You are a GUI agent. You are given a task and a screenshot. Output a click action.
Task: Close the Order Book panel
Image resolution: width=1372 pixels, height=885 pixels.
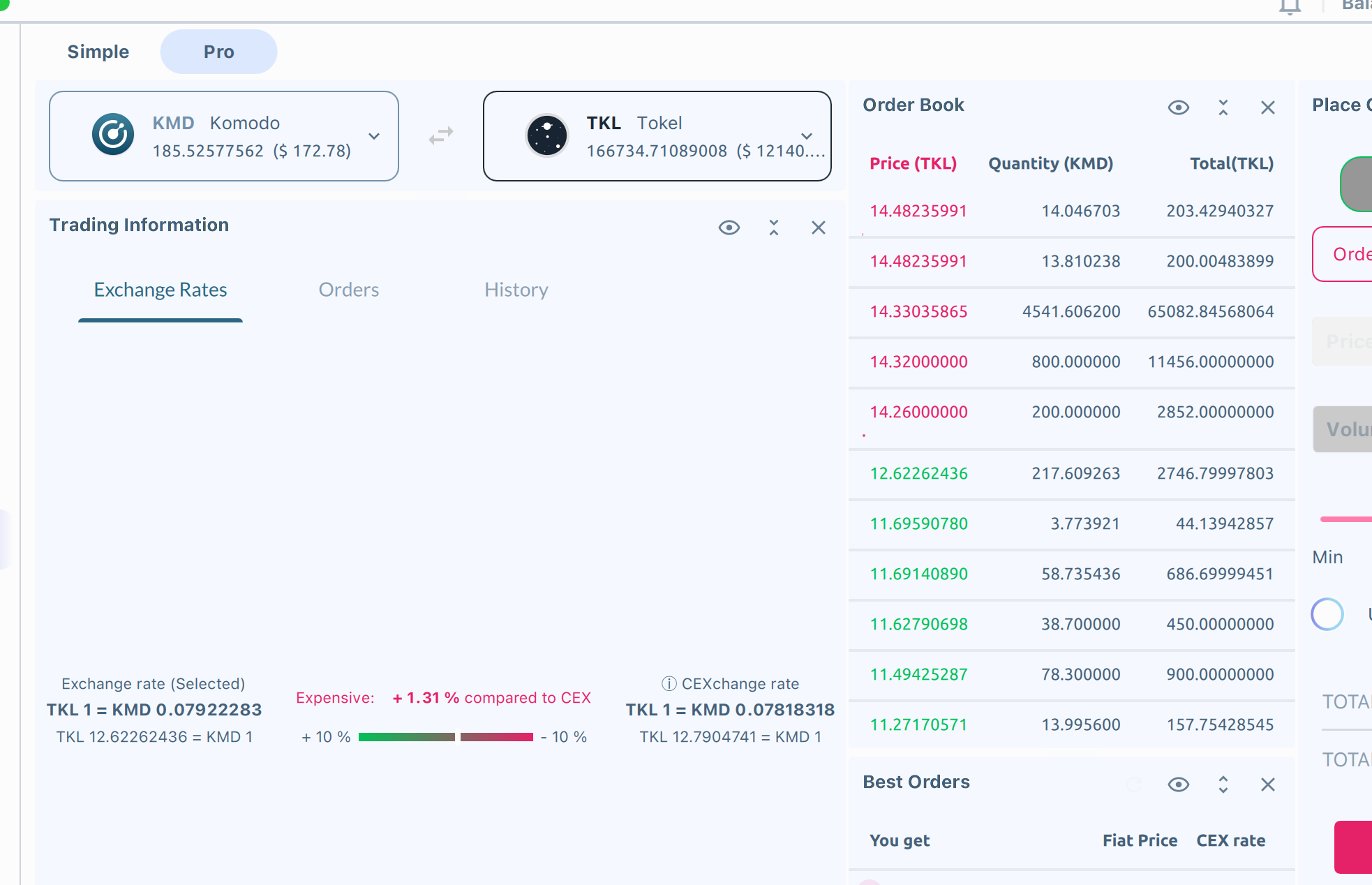coord(1268,107)
